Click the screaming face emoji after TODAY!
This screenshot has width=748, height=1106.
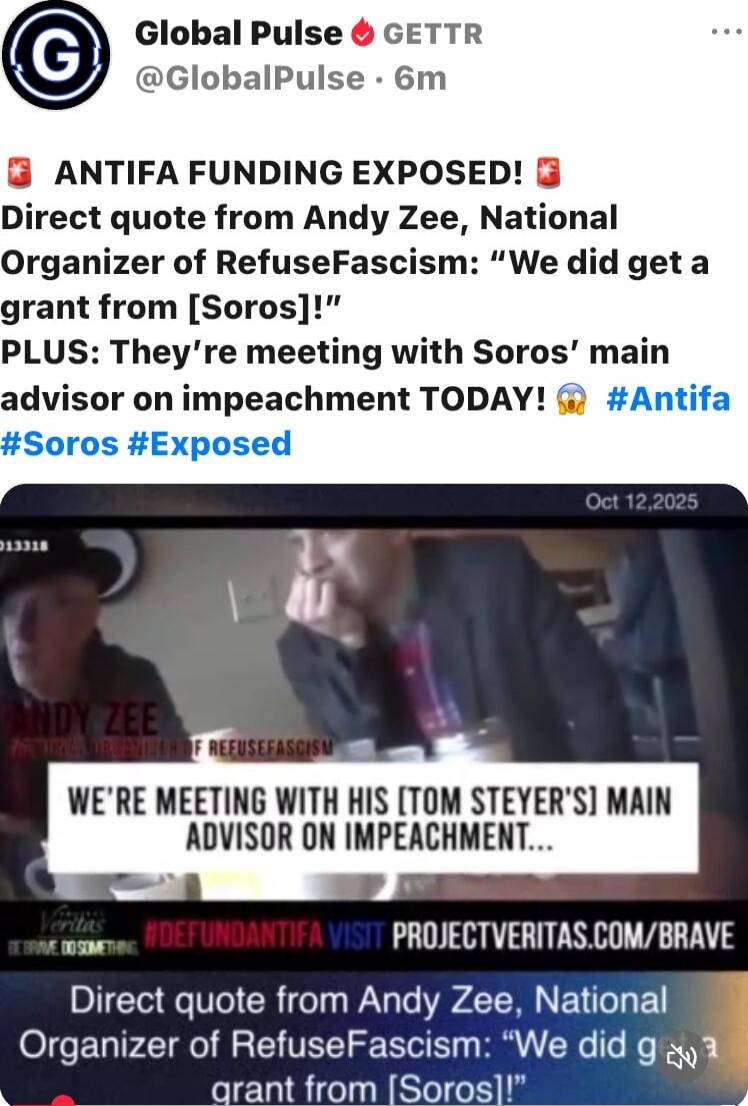tap(572, 400)
